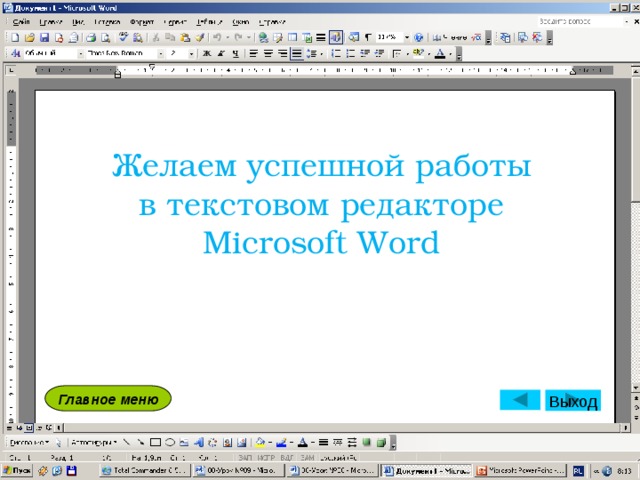Click the Print icon
Image resolution: width=640 pixels, height=480 pixels.
pyautogui.click(x=91, y=38)
